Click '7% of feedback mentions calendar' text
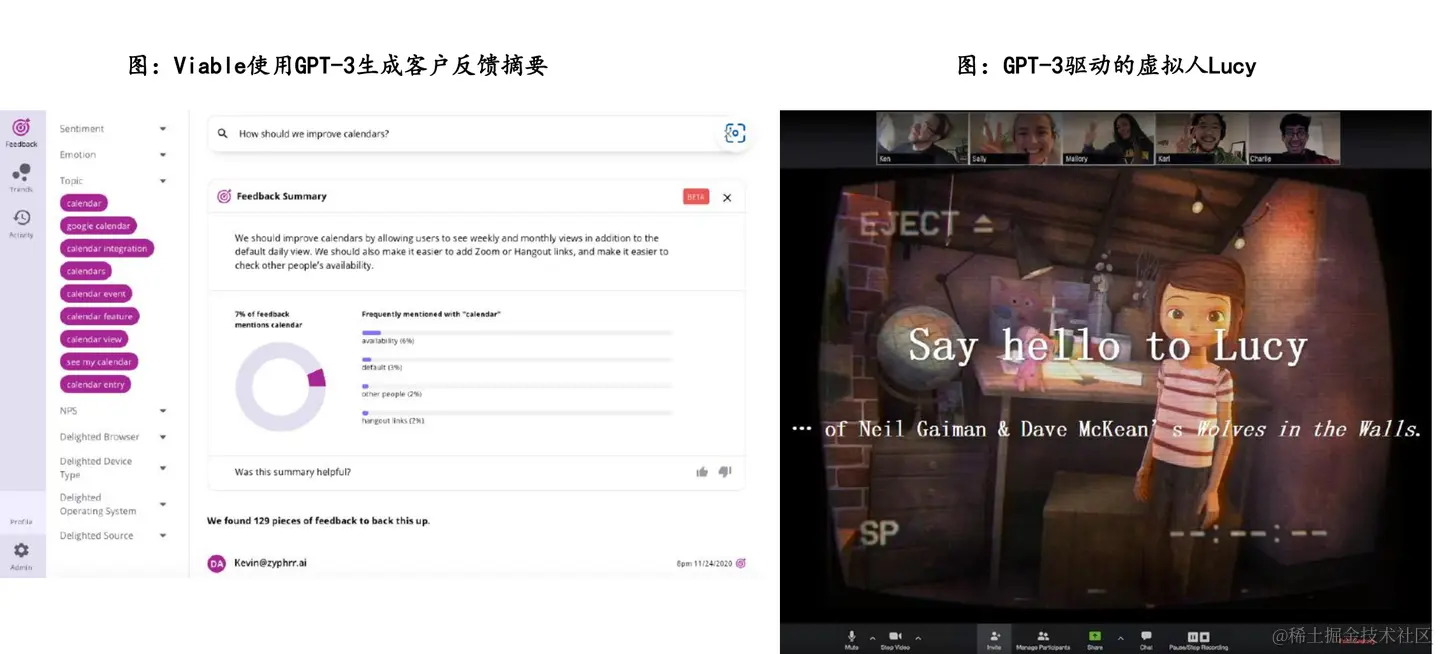 269,319
